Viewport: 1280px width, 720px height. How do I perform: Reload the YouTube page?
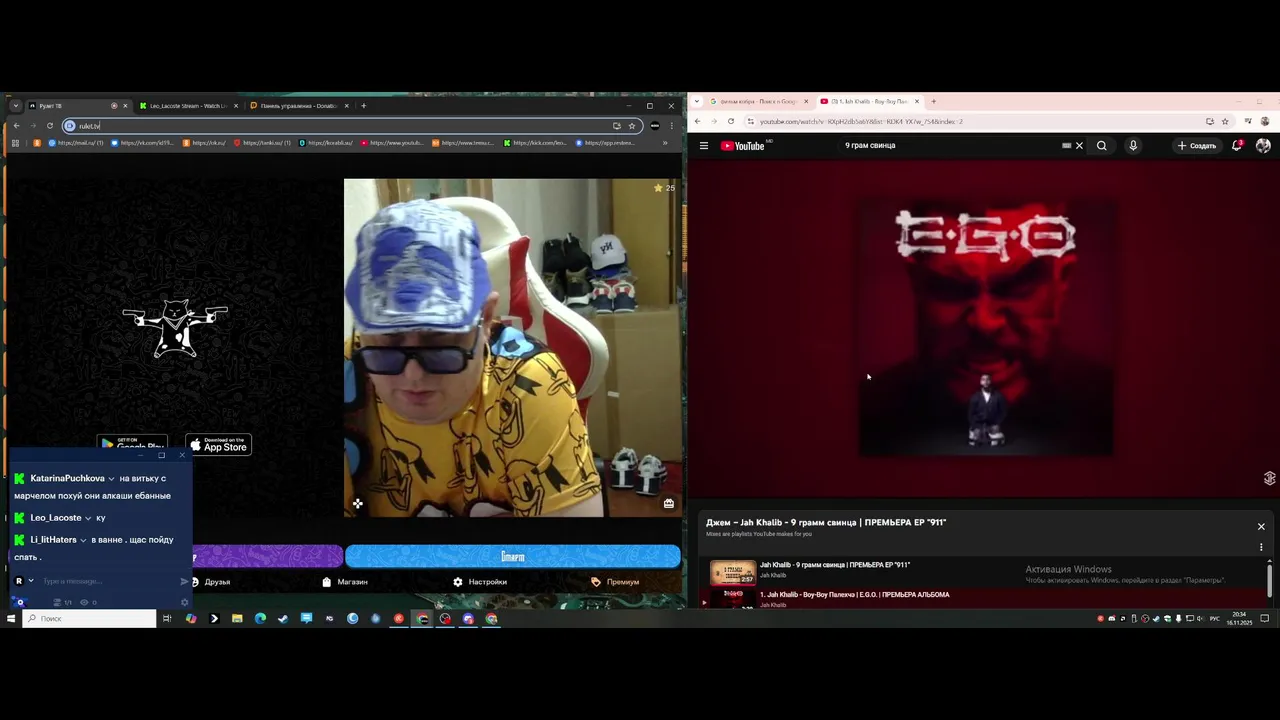pos(731,121)
